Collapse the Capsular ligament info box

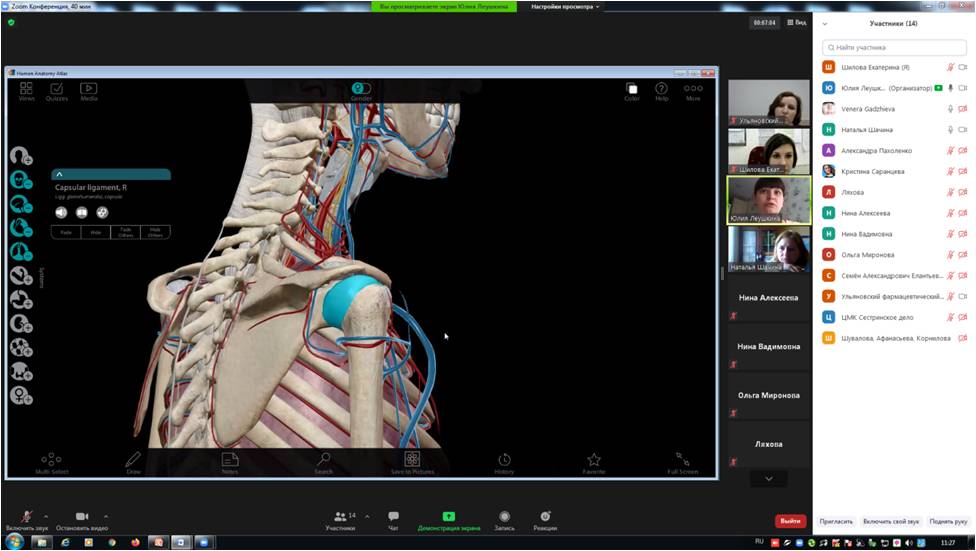point(59,174)
